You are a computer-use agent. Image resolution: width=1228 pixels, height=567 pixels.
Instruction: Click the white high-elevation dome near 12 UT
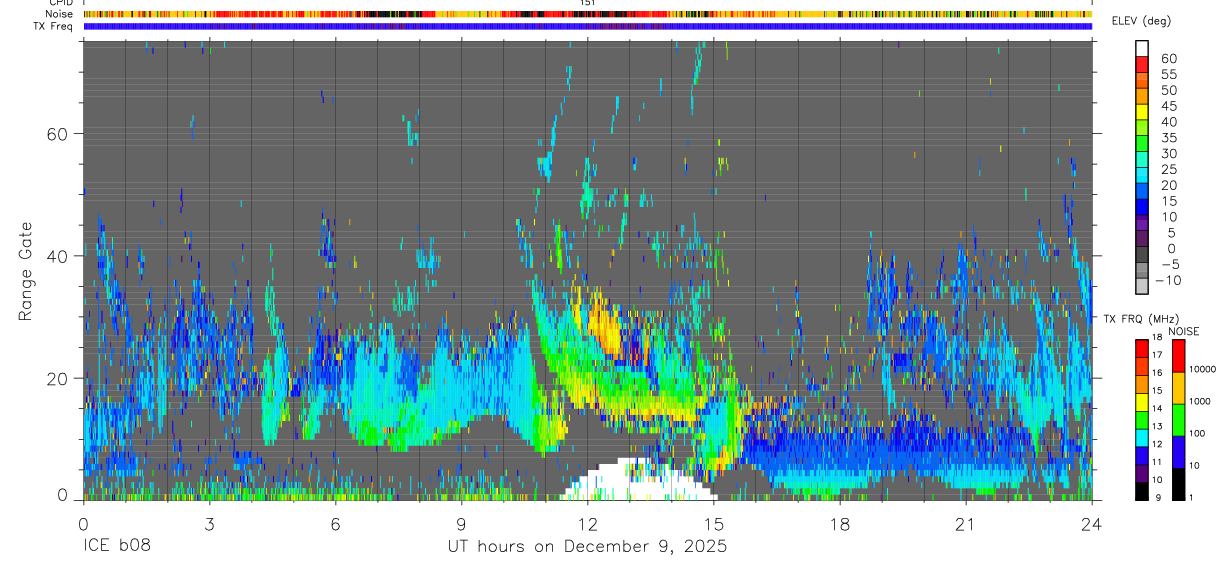point(637,480)
